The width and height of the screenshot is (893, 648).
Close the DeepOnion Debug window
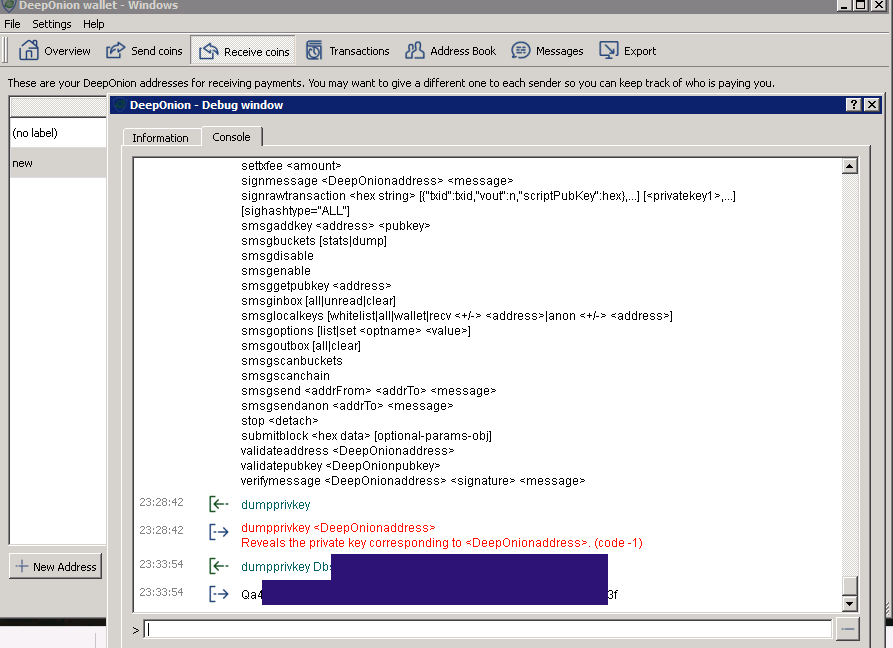(x=871, y=105)
